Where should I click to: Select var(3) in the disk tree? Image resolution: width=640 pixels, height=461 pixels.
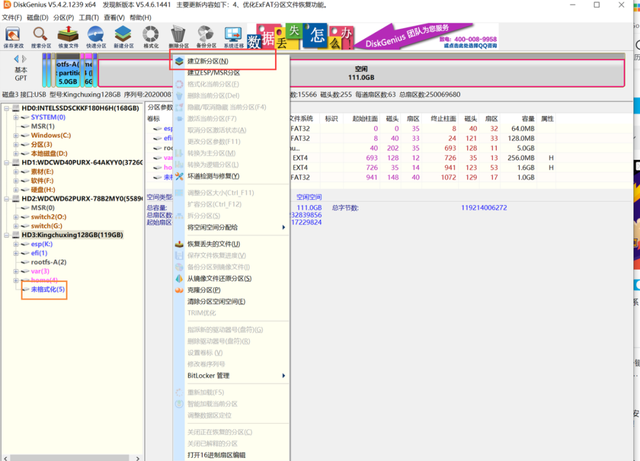click(40, 271)
